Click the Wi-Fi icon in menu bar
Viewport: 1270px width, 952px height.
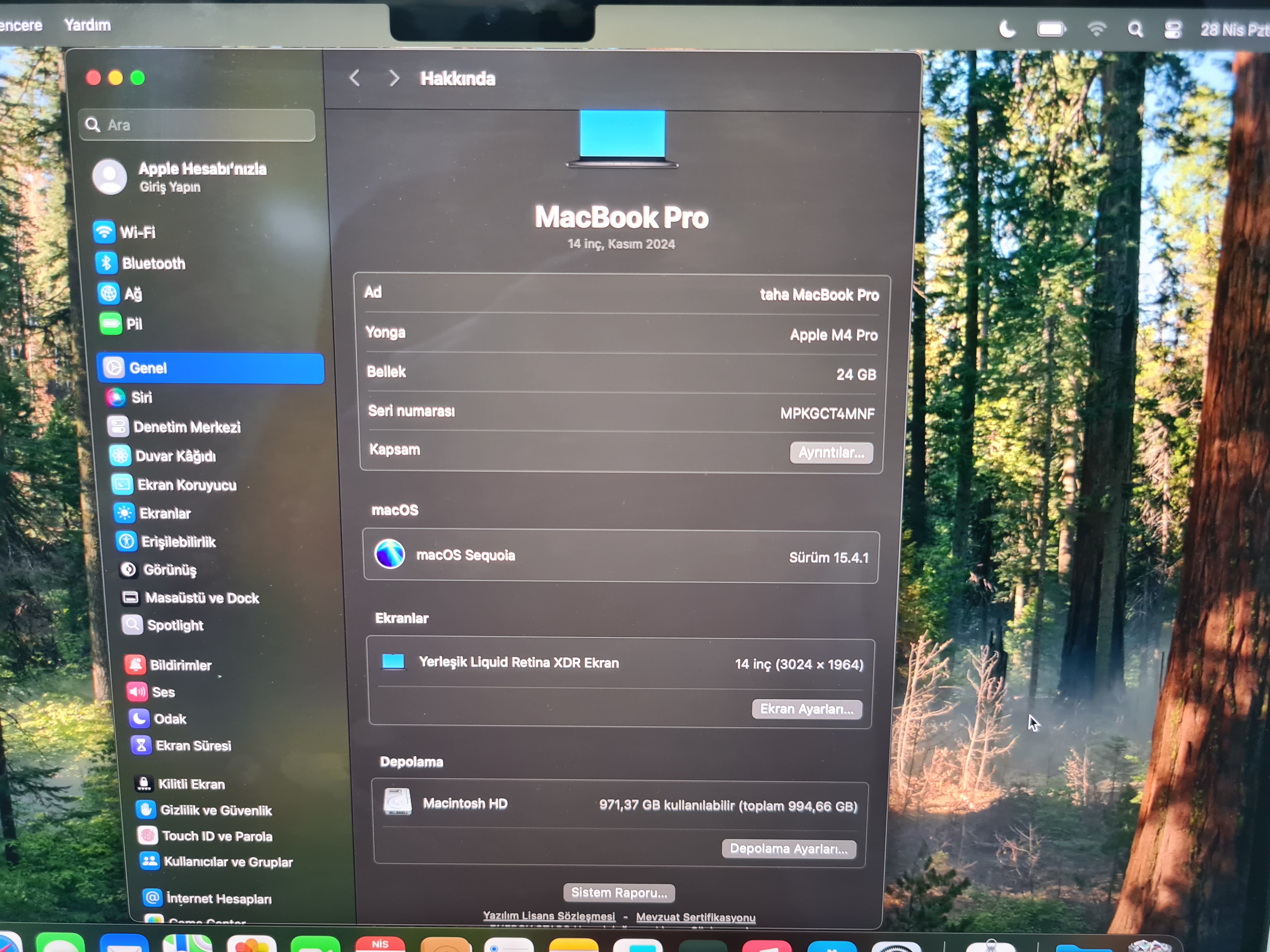click(1097, 29)
